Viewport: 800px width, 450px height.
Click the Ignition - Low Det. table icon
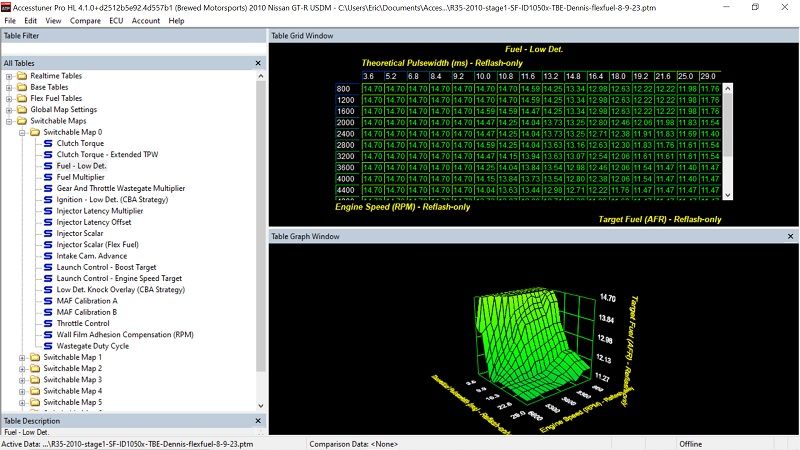pyautogui.click(x=48, y=199)
